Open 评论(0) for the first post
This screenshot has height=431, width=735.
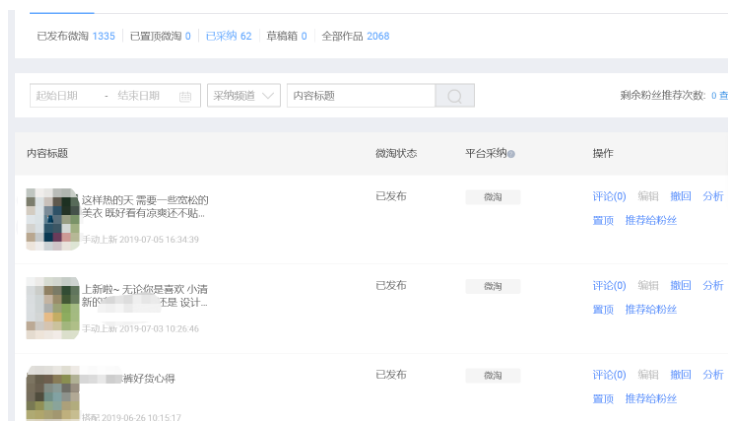point(609,197)
